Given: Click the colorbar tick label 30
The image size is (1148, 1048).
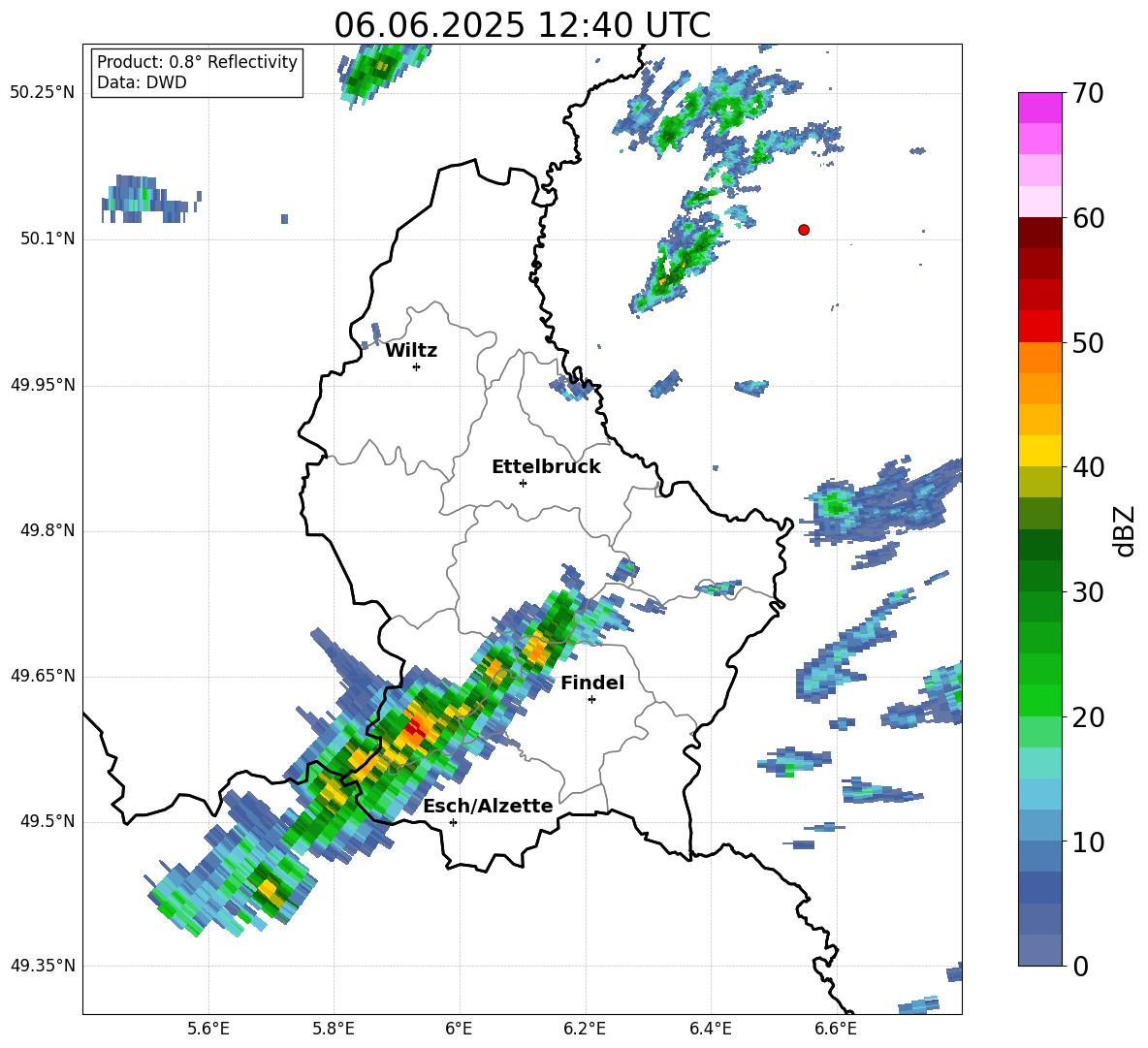Looking at the screenshot, I should pyautogui.click(x=1088, y=592).
